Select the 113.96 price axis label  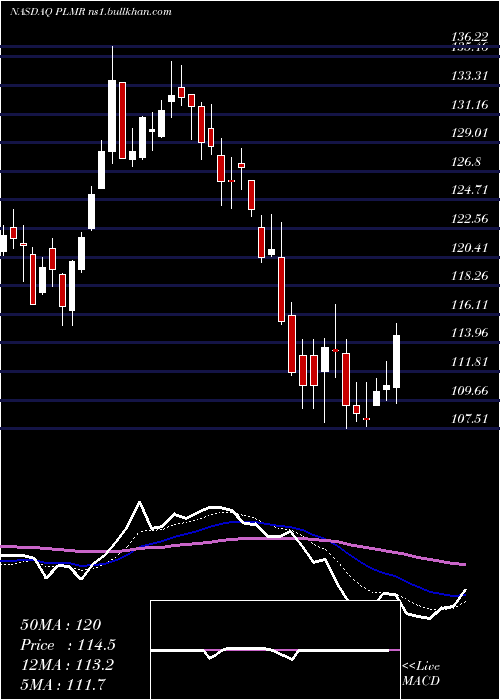pyautogui.click(x=469, y=333)
